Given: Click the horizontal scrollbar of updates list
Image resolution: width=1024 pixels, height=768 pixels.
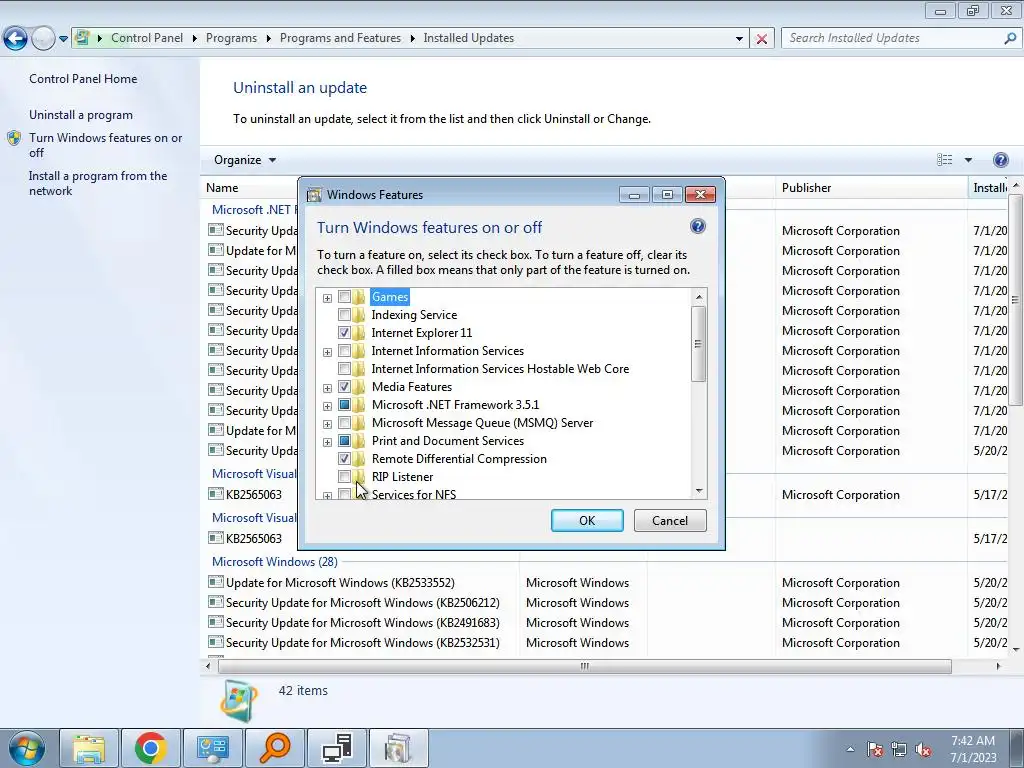Looking at the screenshot, I should click(584, 666).
